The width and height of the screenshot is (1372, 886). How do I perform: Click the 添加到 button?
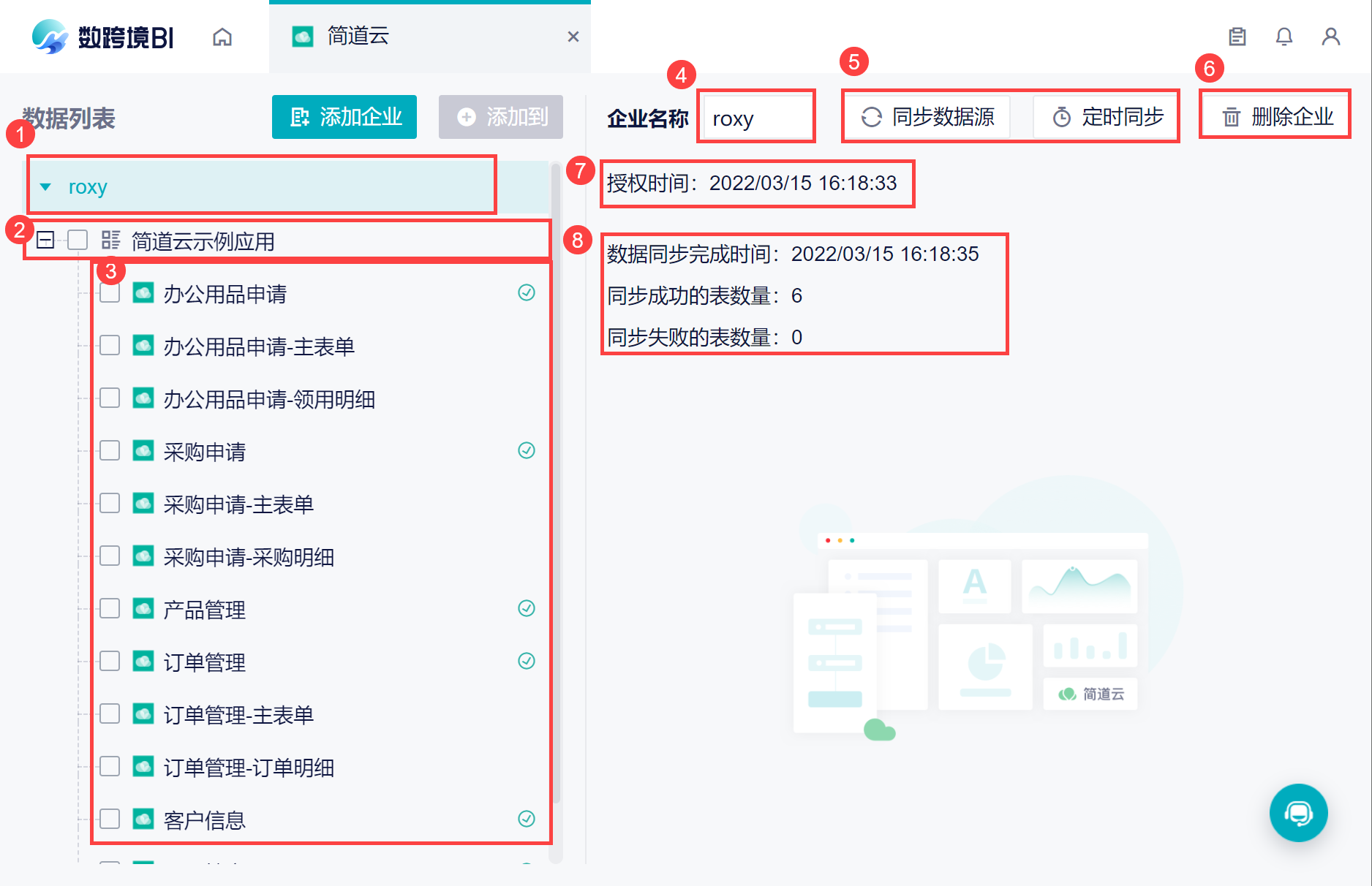click(x=501, y=117)
